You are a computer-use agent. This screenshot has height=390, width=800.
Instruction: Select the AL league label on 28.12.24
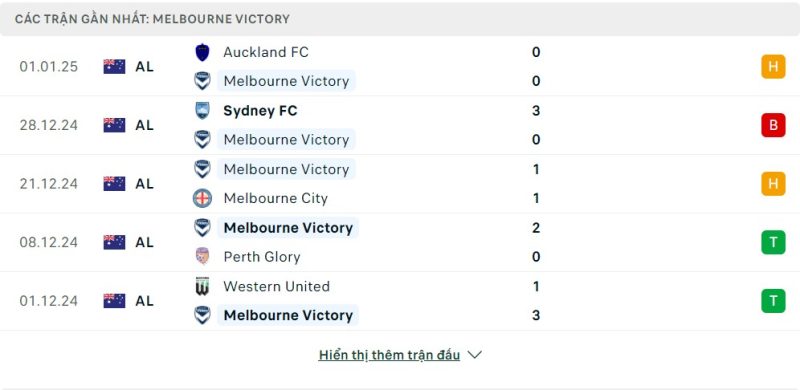[x=144, y=125]
